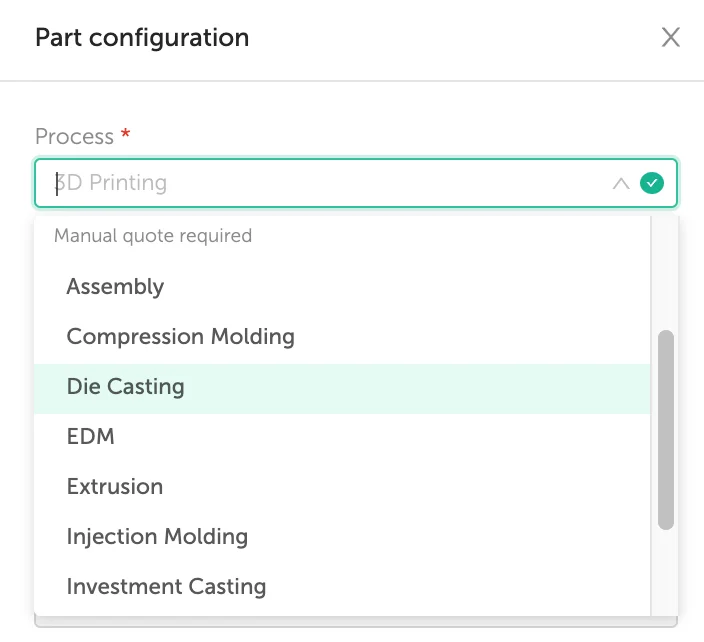Click the Process field label
Screen dimensions: 704x642
tap(75, 136)
